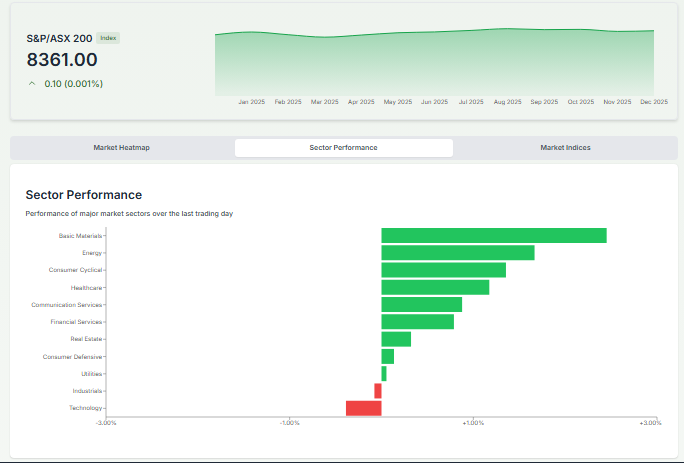Click the Sector Performance heading
The width and height of the screenshot is (684, 463).
[x=84, y=195]
